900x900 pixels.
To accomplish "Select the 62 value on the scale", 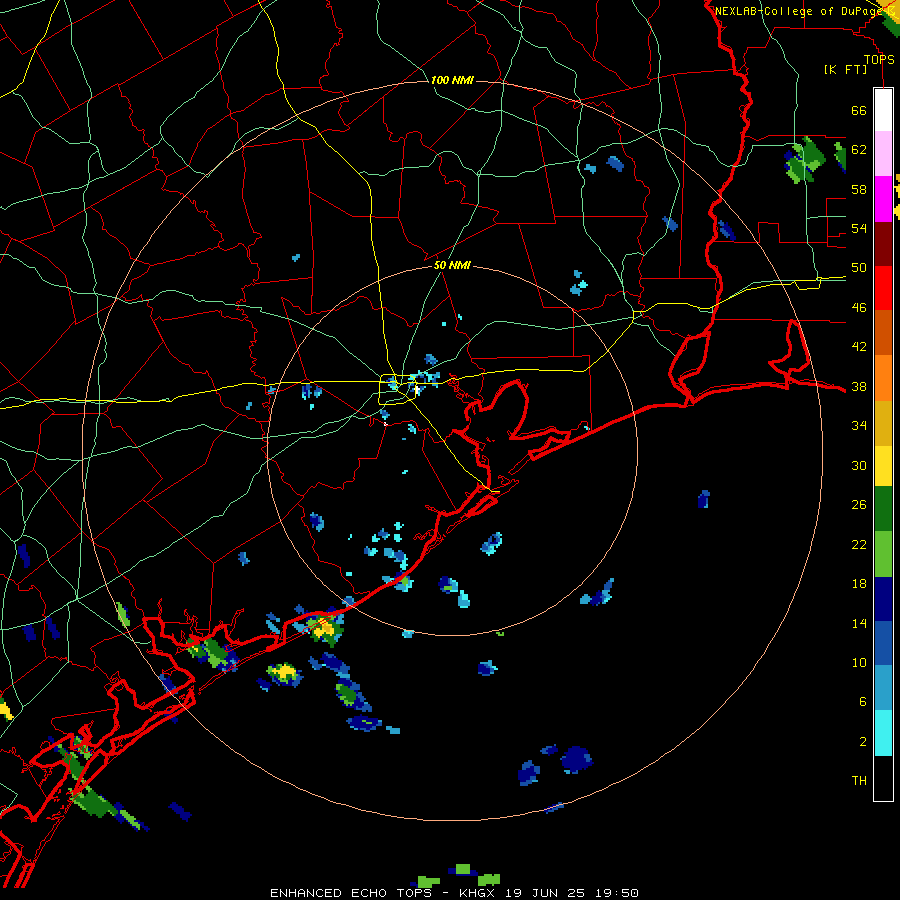I will (x=859, y=150).
